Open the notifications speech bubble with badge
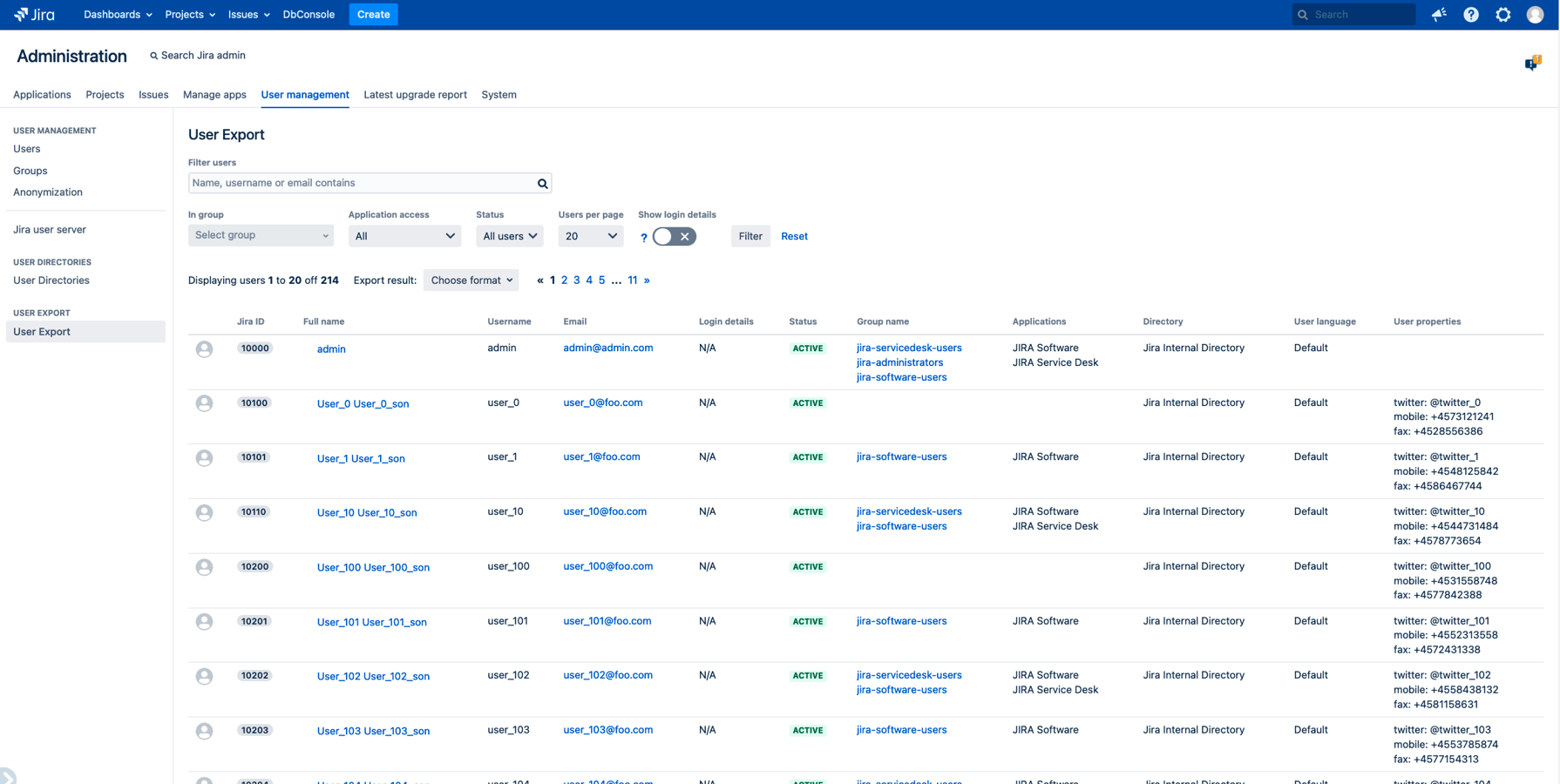Image resolution: width=1560 pixels, height=784 pixels. click(1531, 62)
